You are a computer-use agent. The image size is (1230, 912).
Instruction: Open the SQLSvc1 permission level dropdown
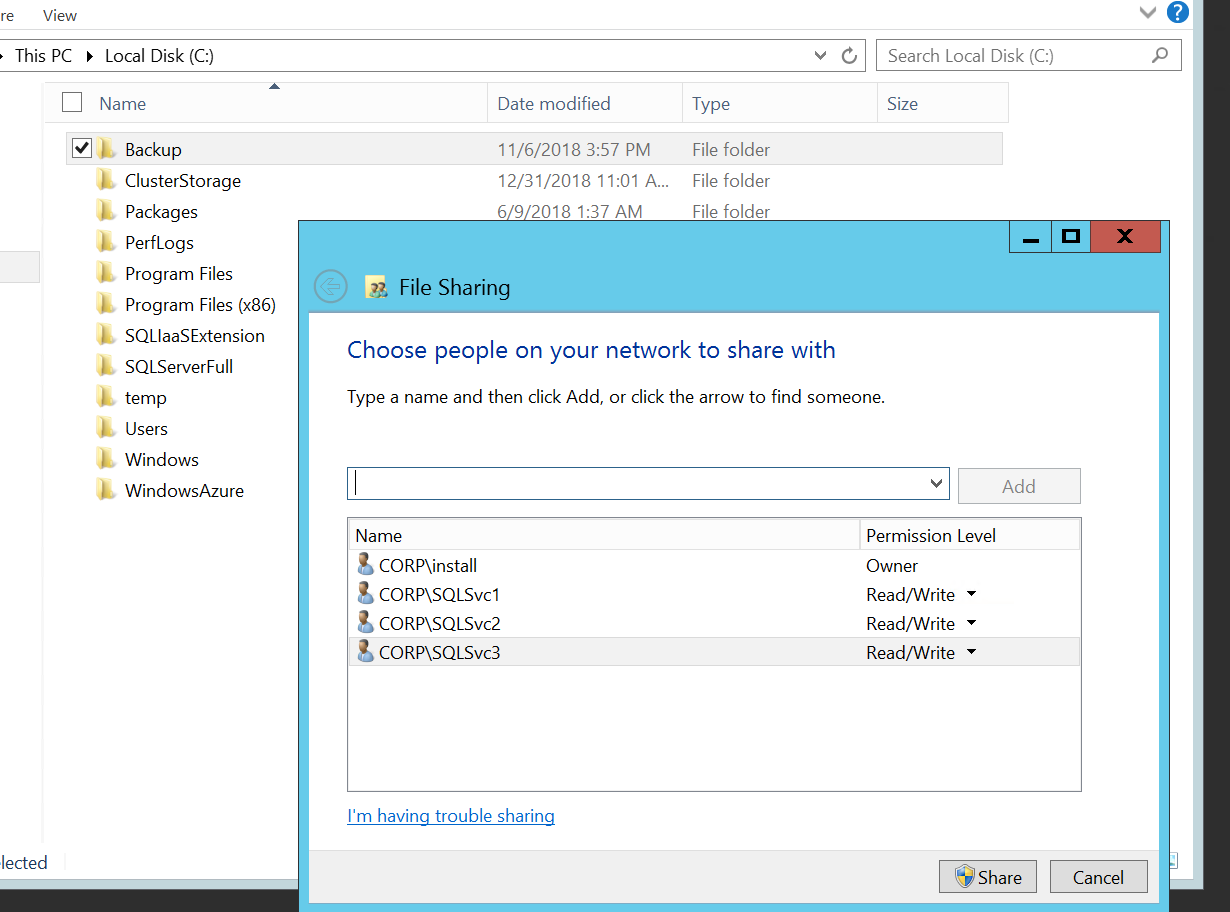(x=971, y=595)
